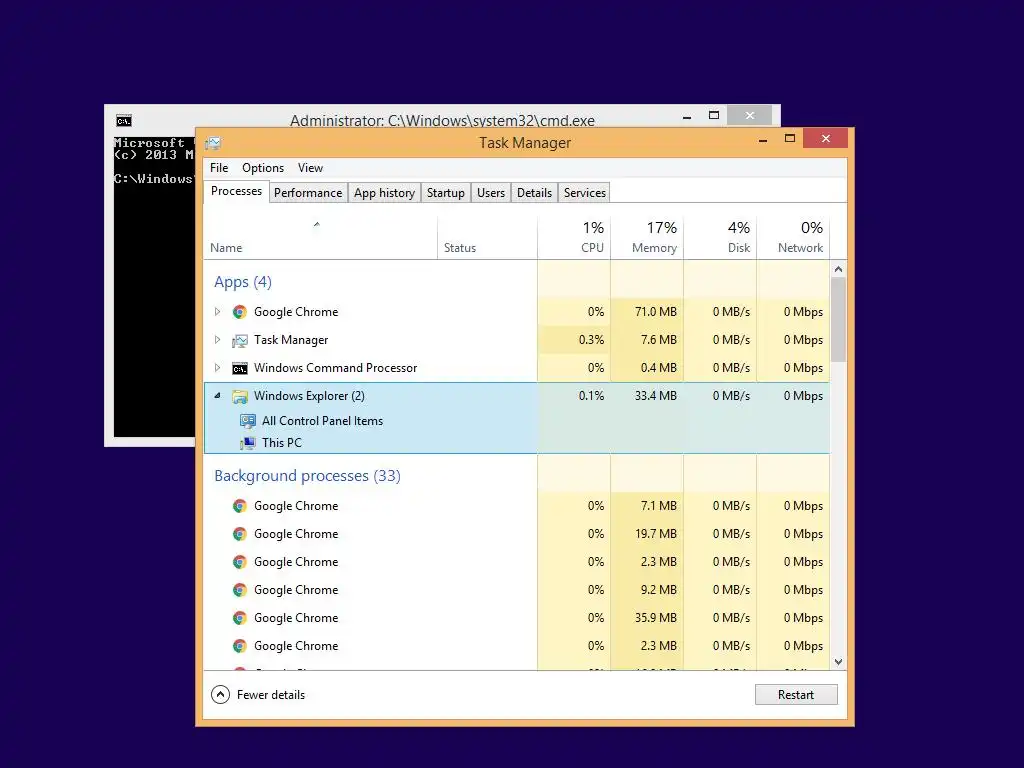Click Chrome icon in the 7.1 MB row
Viewport: 1024px width, 768px height.
click(240, 506)
